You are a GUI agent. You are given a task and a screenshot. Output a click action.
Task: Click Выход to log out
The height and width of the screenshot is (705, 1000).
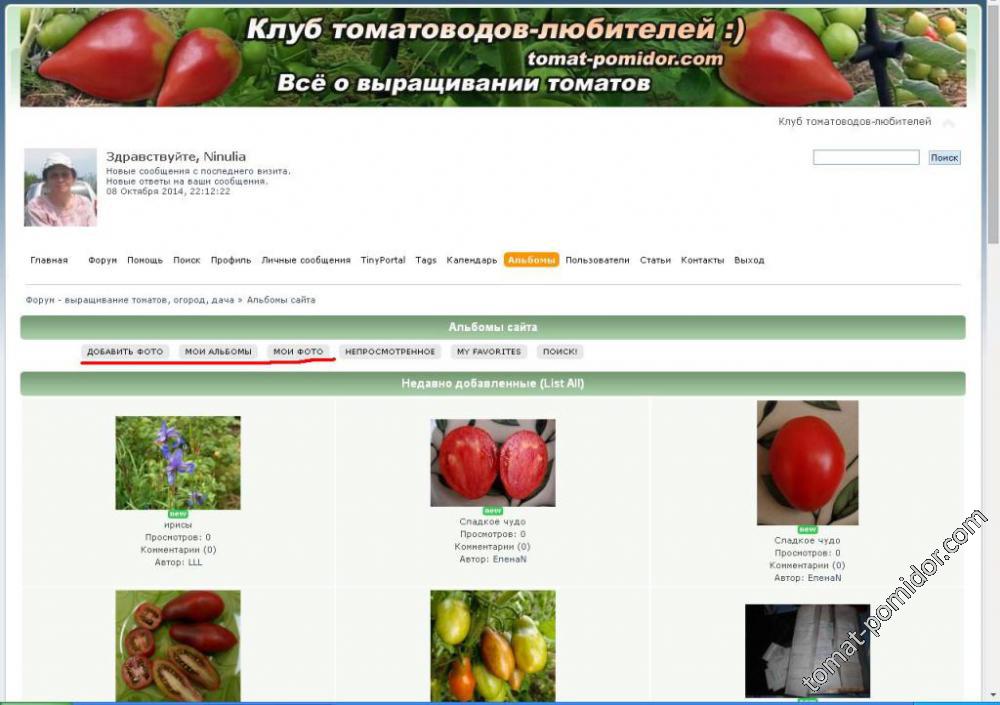(749, 260)
